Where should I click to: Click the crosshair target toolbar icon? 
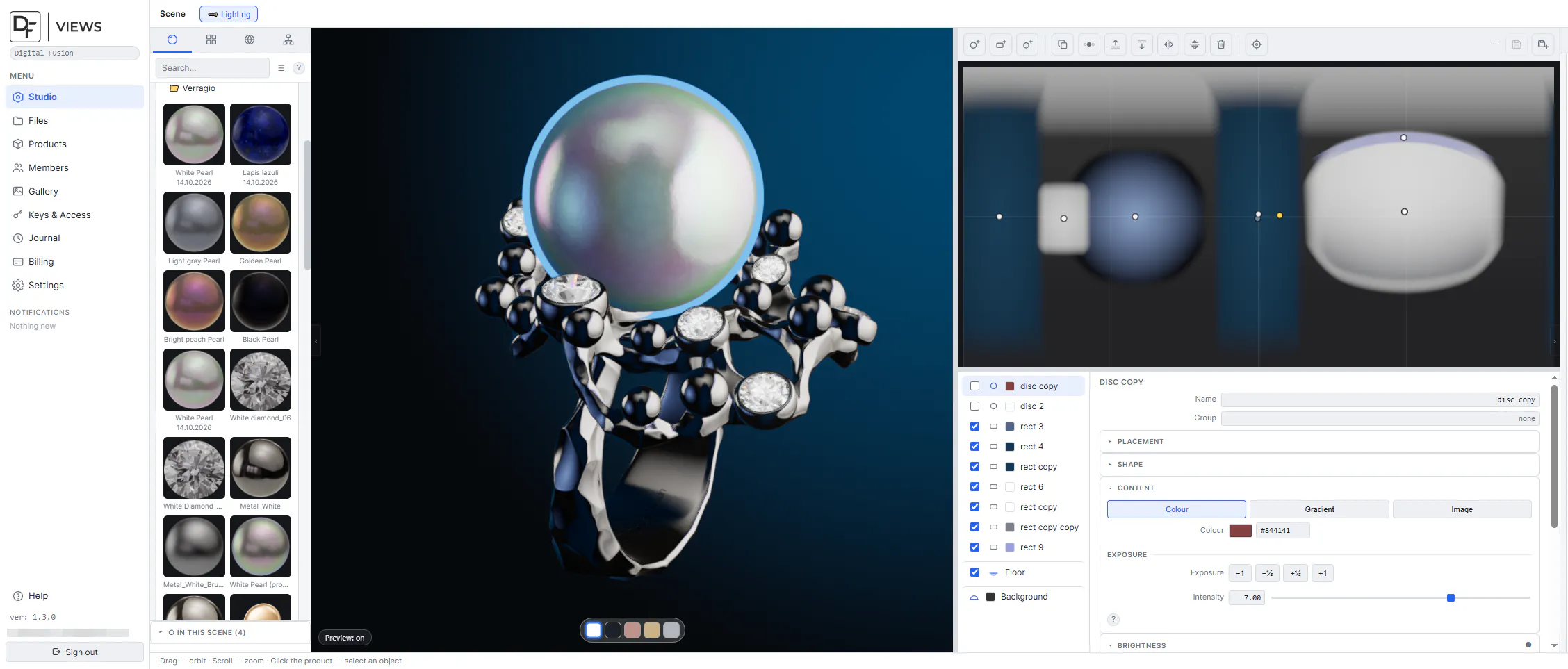tap(1257, 44)
